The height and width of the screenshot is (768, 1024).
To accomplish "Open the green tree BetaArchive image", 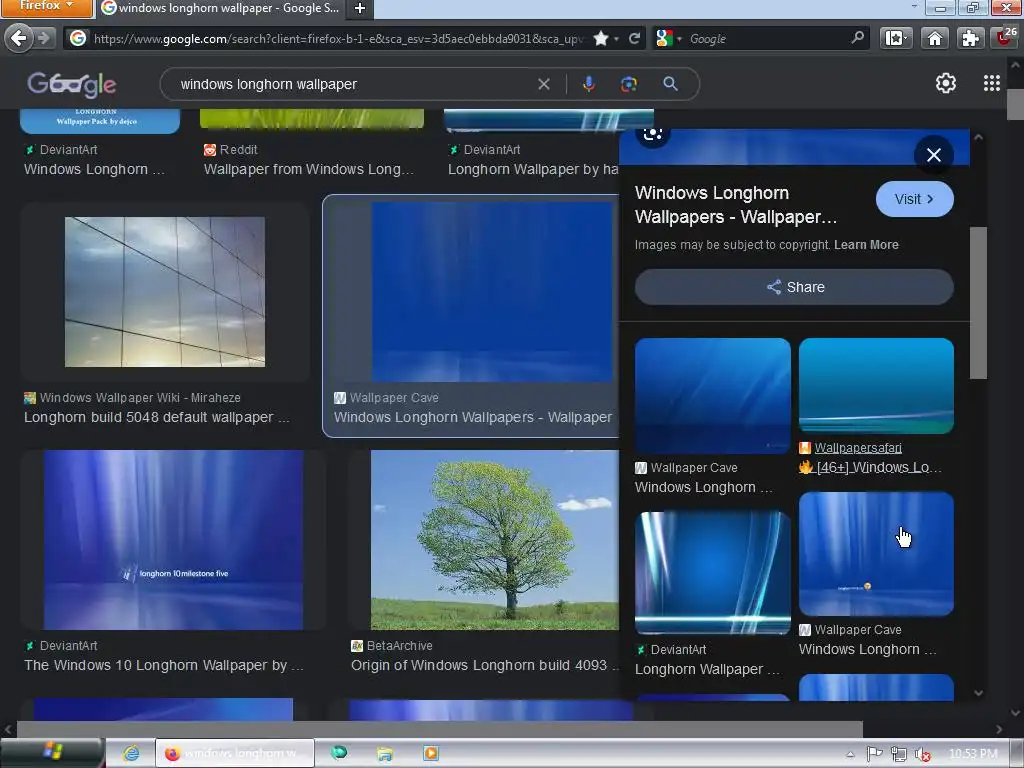I will pos(494,539).
